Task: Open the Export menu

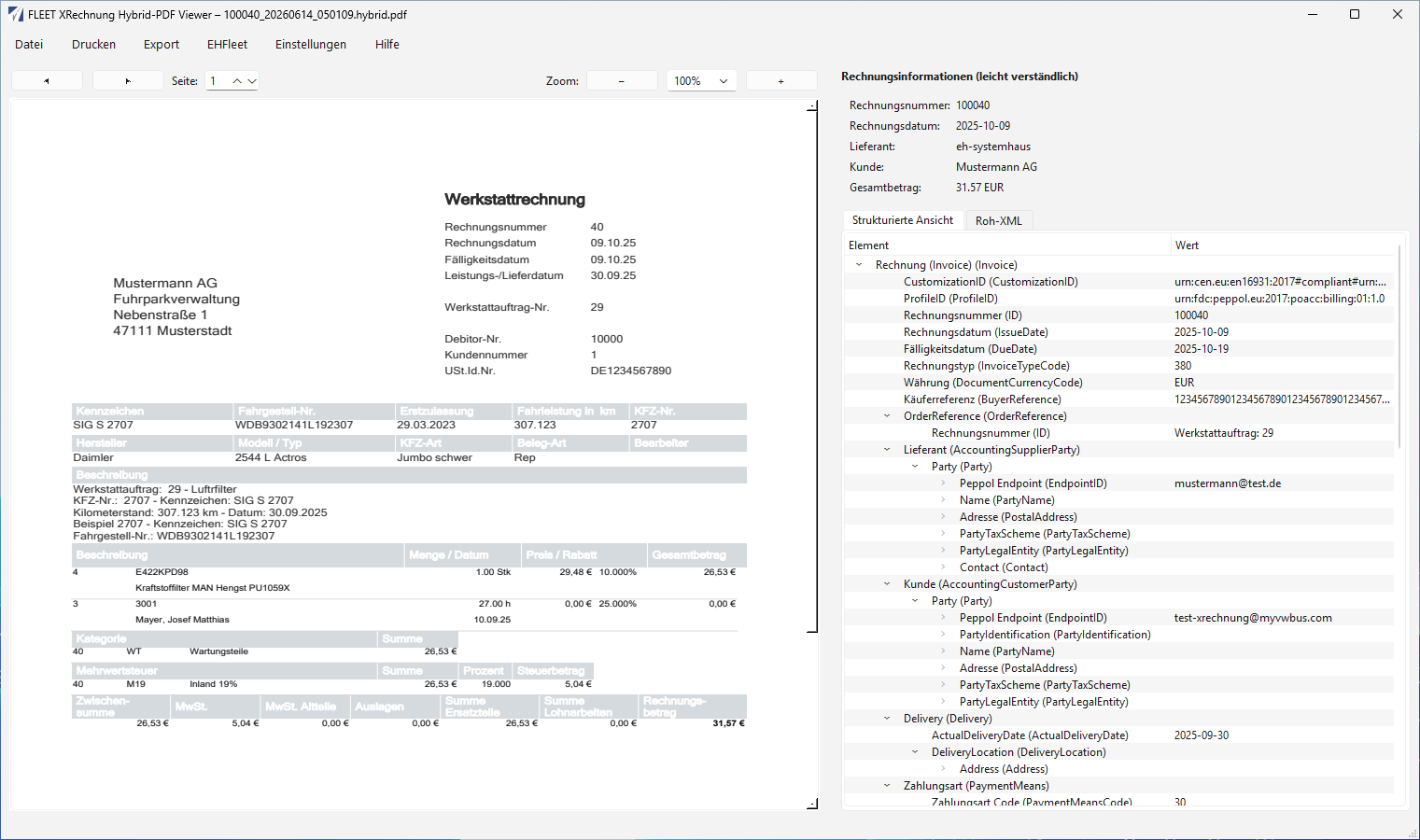Action: pyautogui.click(x=162, y=44)
